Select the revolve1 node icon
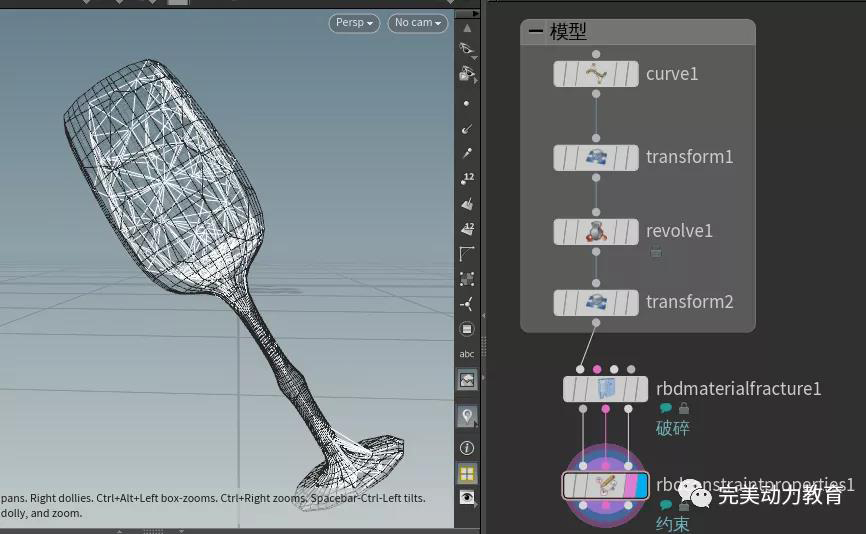The width and height of the screenshot is (866, 534). pyautogui.click(x=596, y=231)
